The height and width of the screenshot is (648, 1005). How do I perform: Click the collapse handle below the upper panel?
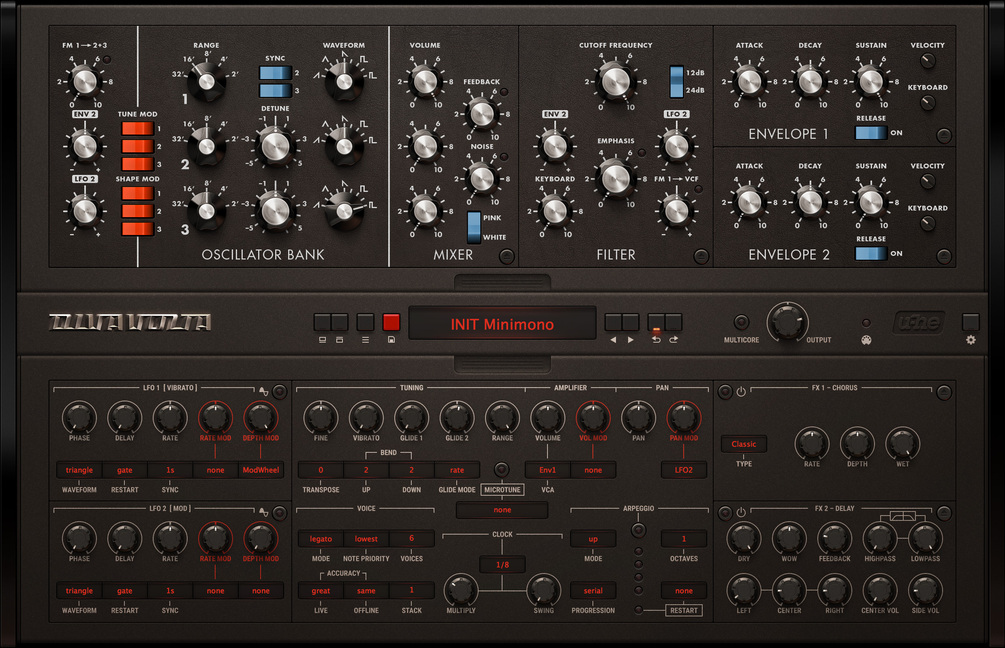coord(502,282)
